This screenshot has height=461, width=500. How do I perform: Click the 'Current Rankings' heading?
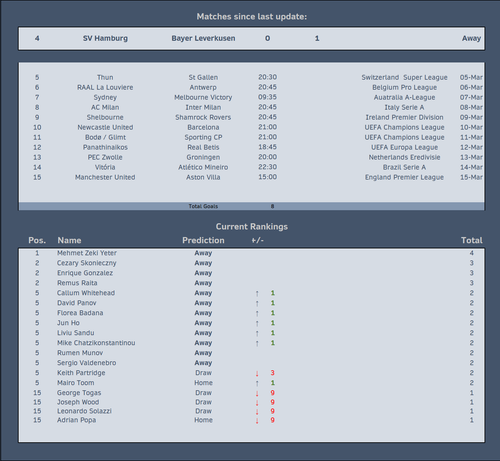252,227
